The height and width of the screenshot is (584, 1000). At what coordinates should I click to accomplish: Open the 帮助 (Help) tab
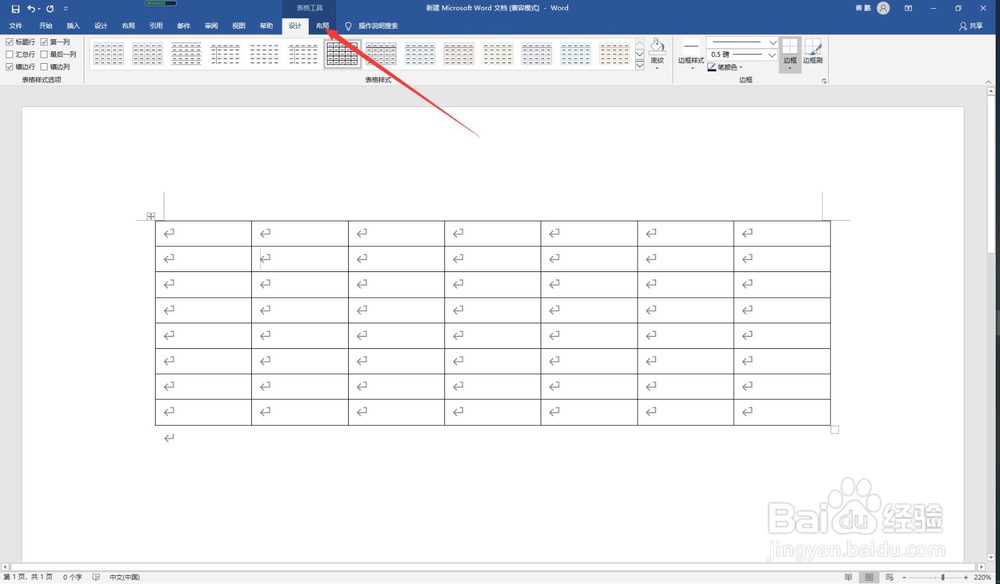click(x=266, y=26)
